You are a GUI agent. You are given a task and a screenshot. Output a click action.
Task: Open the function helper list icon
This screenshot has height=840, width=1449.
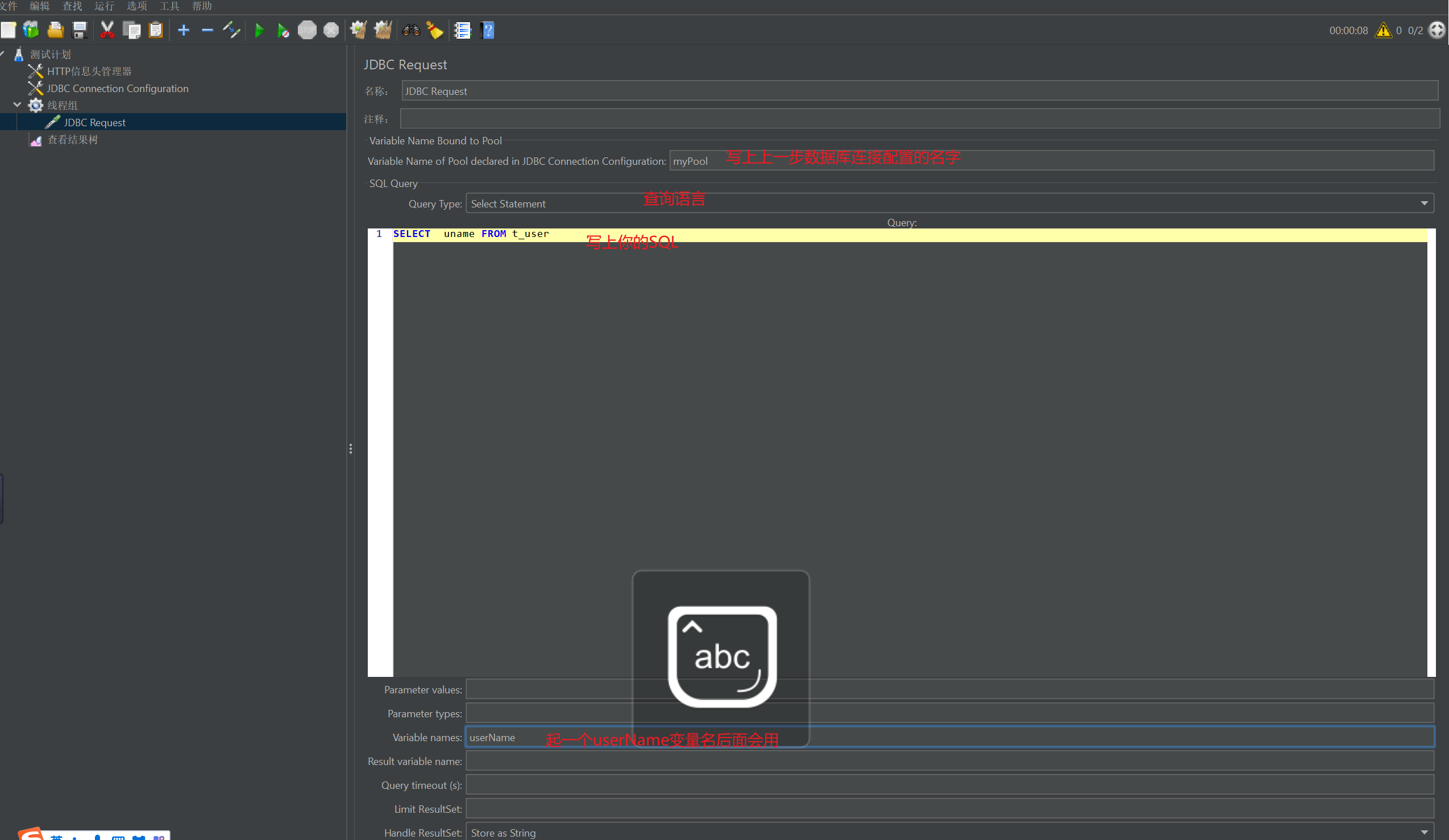pyautogui.click(x=462, y=30)
